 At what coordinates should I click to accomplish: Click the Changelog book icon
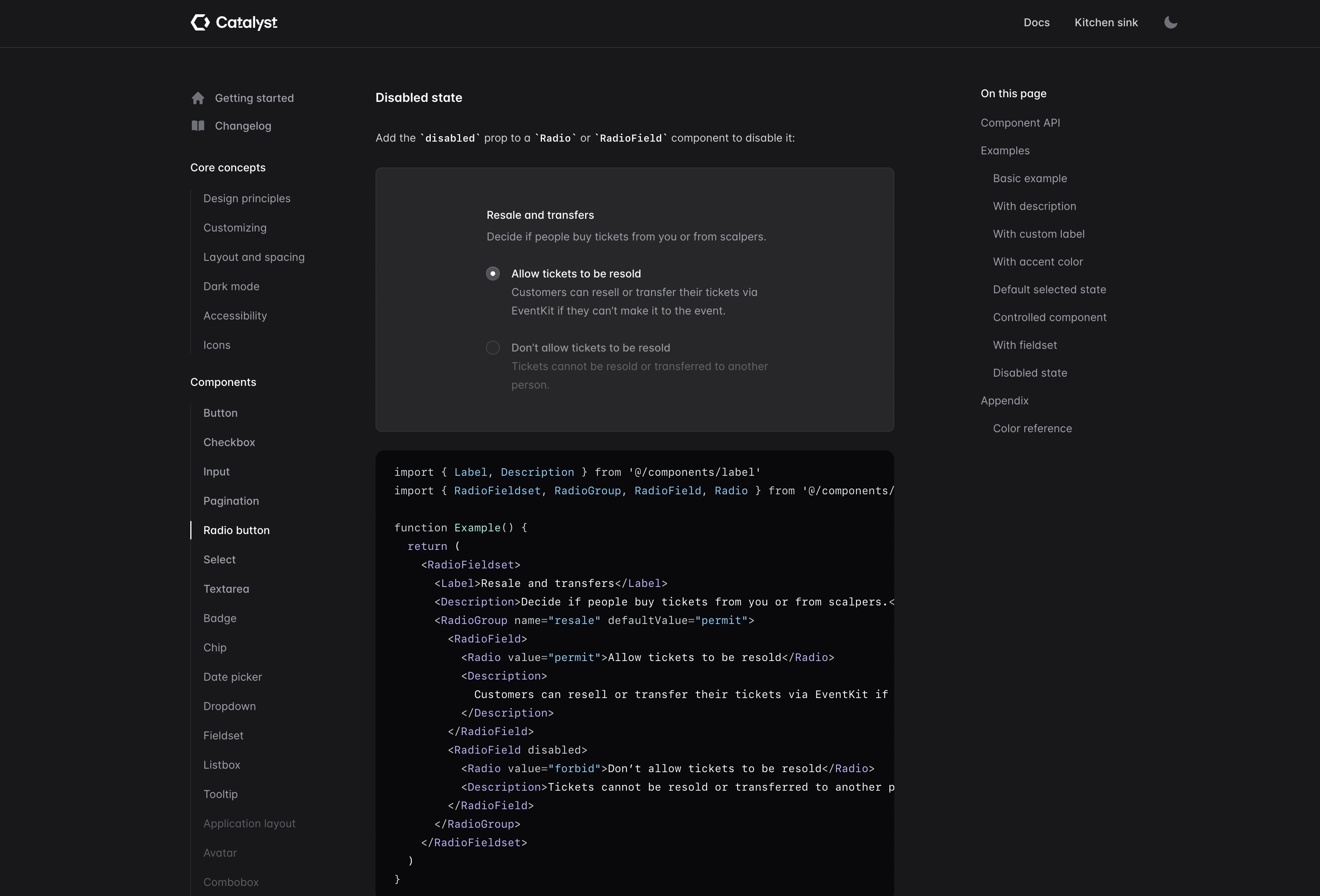pyautogui.click(x=198, y=126)
